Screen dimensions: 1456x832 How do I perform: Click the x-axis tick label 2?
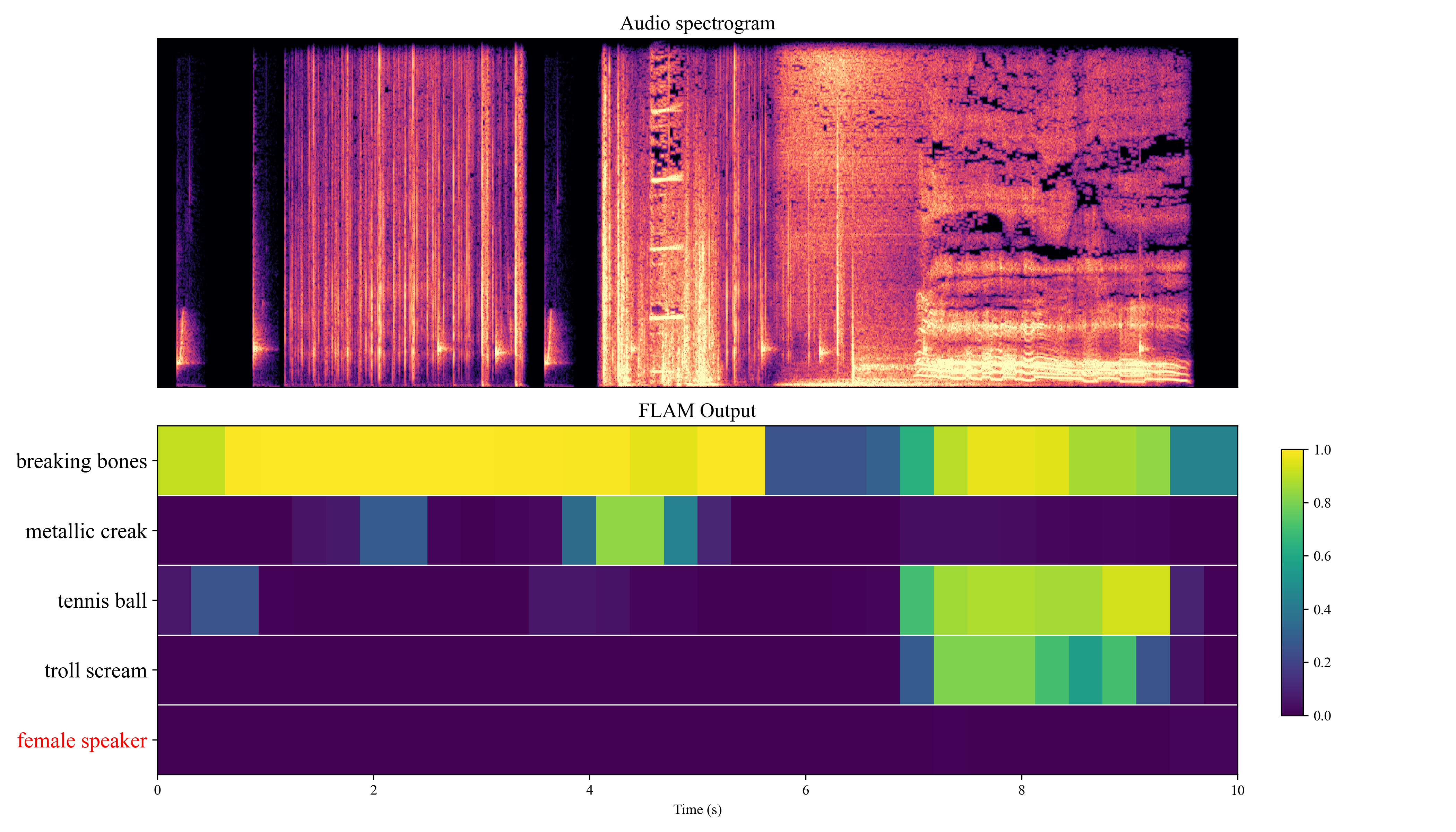pyautogui.click(x=374, y=791)
